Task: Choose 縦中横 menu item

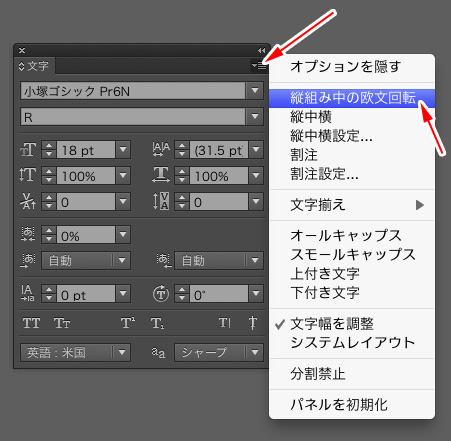Action: click(x=352, y=117)
